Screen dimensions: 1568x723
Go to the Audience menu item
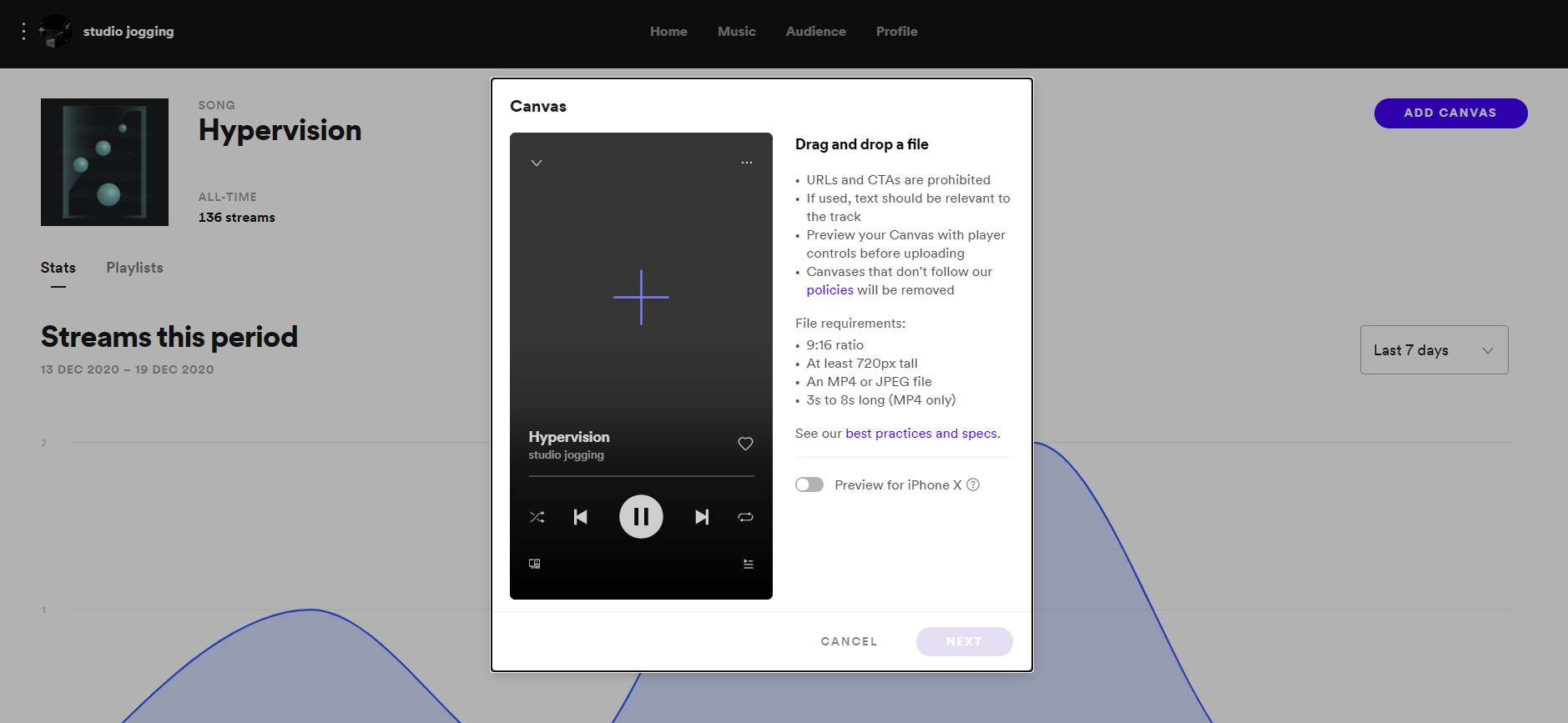tap(815, 32)
